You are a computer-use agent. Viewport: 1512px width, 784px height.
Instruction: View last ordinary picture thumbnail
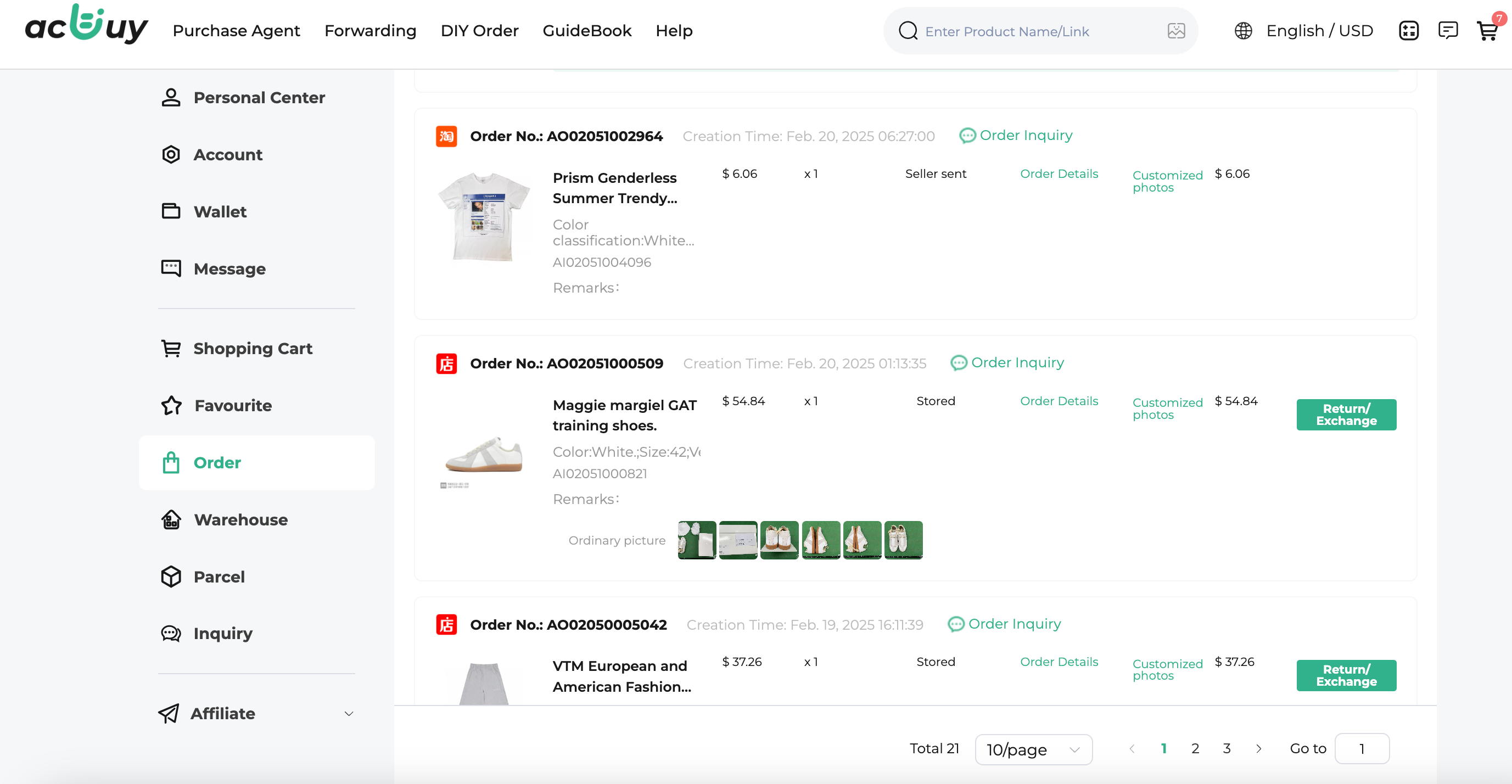click(x=903, y=540)
